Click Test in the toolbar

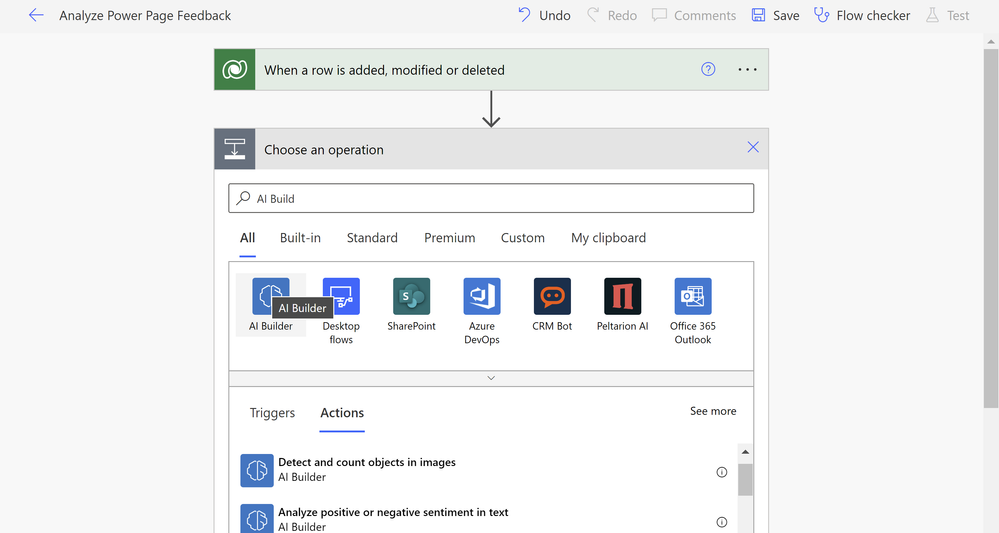(x=947, y=15)
